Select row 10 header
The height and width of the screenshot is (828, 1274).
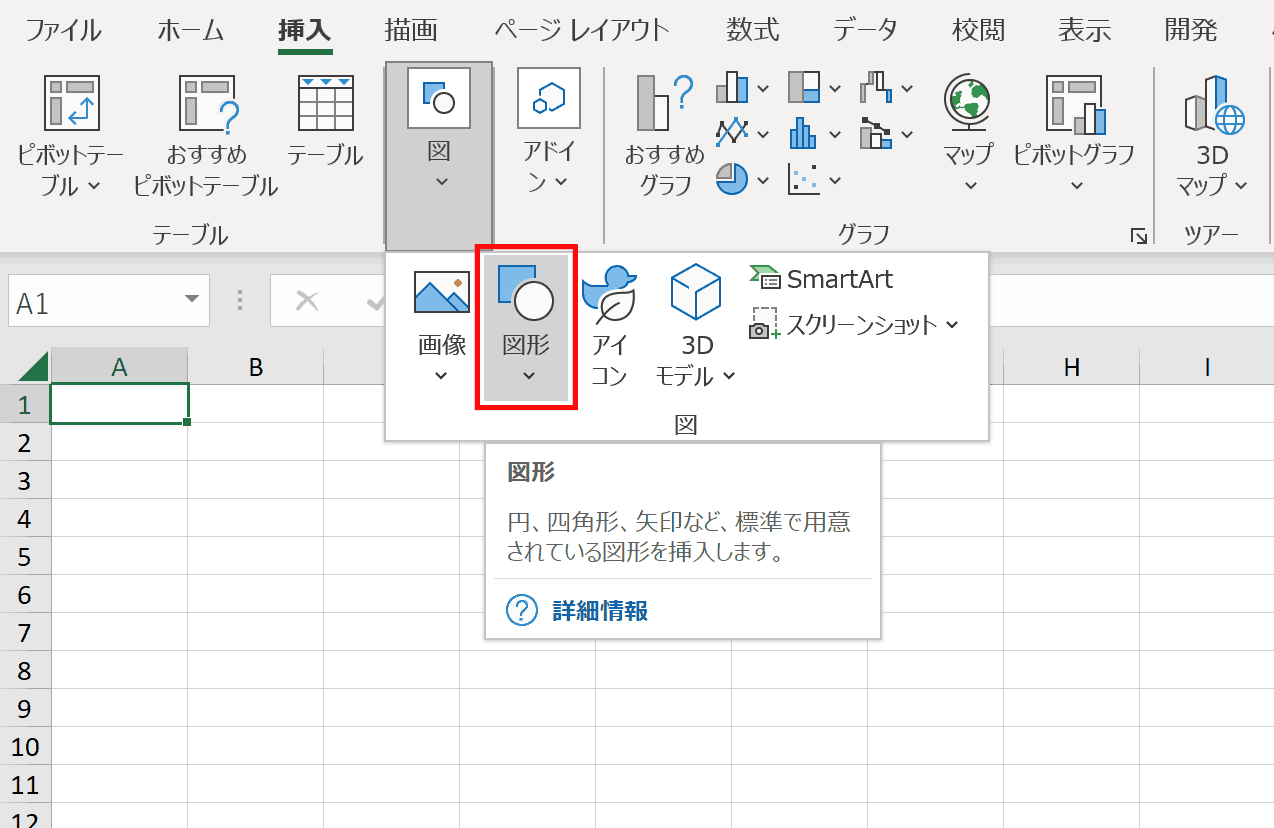[x=25, y=746]
